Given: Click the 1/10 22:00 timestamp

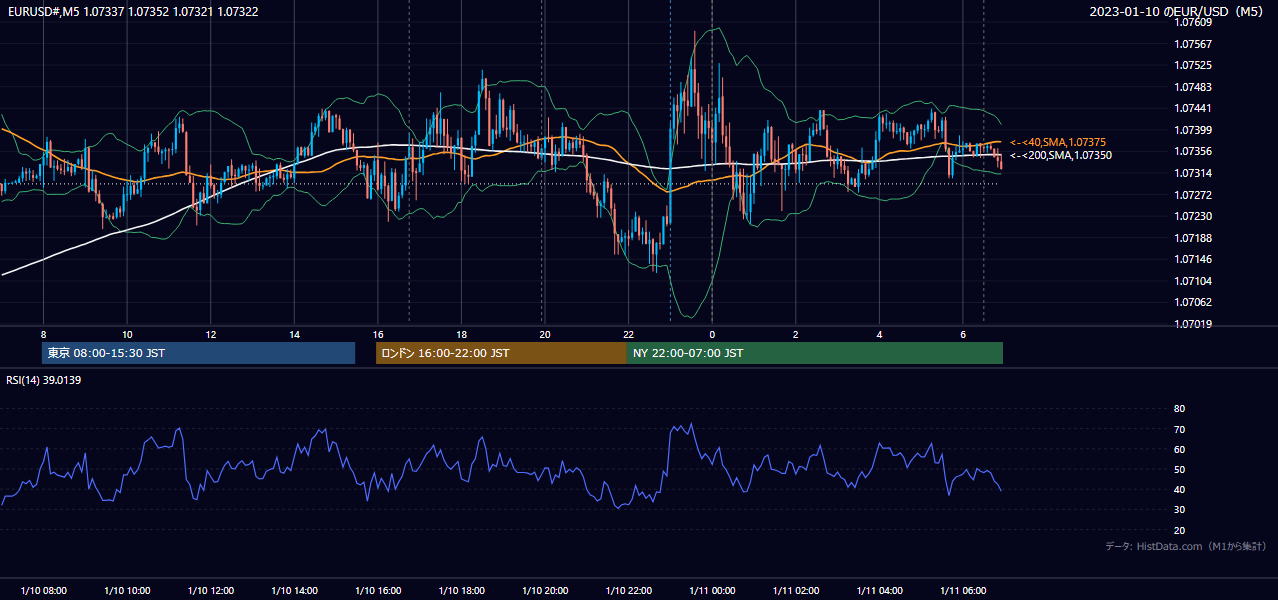Looking at the screenshot, I should 628,591.
